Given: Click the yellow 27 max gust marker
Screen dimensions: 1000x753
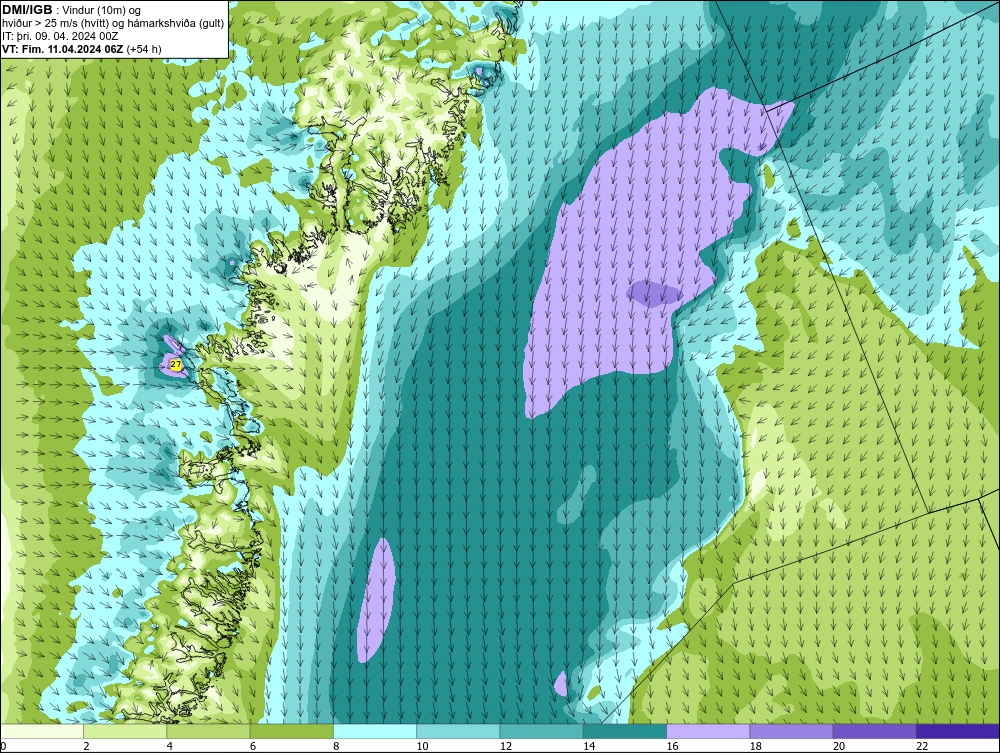Looking at the screenshot, I should (x=176, y=365).
